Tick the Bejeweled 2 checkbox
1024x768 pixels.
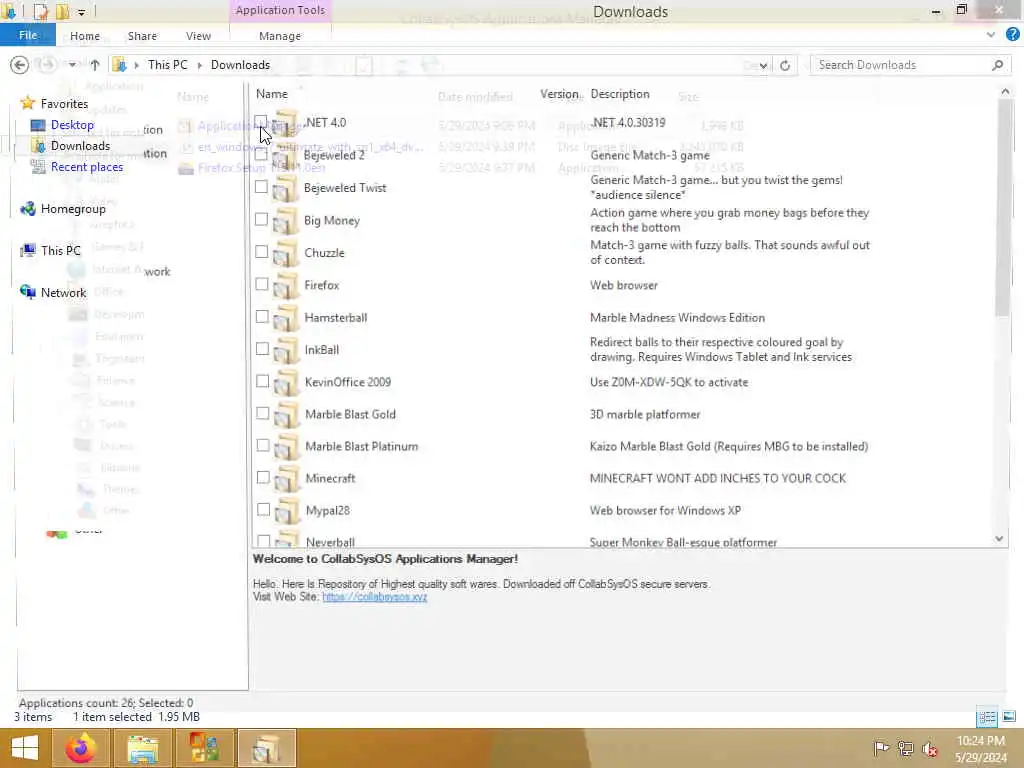261,155
